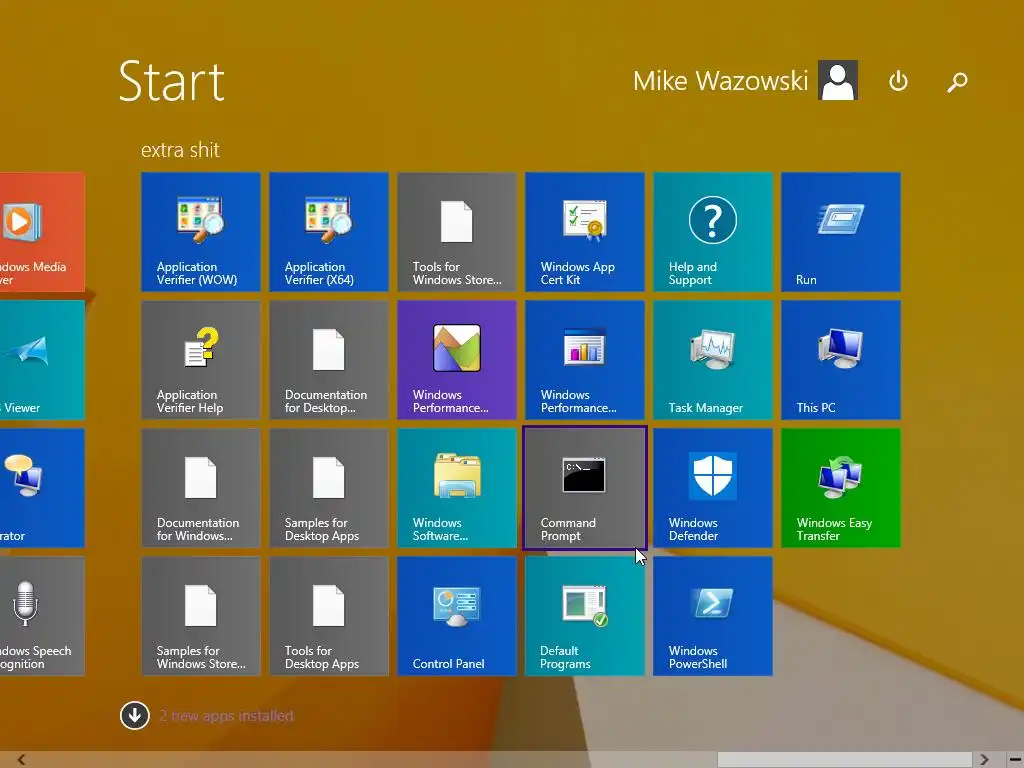Click scrollbar right arrow
The width and height of the screenshot is (1024, 768).
point(984,760)
